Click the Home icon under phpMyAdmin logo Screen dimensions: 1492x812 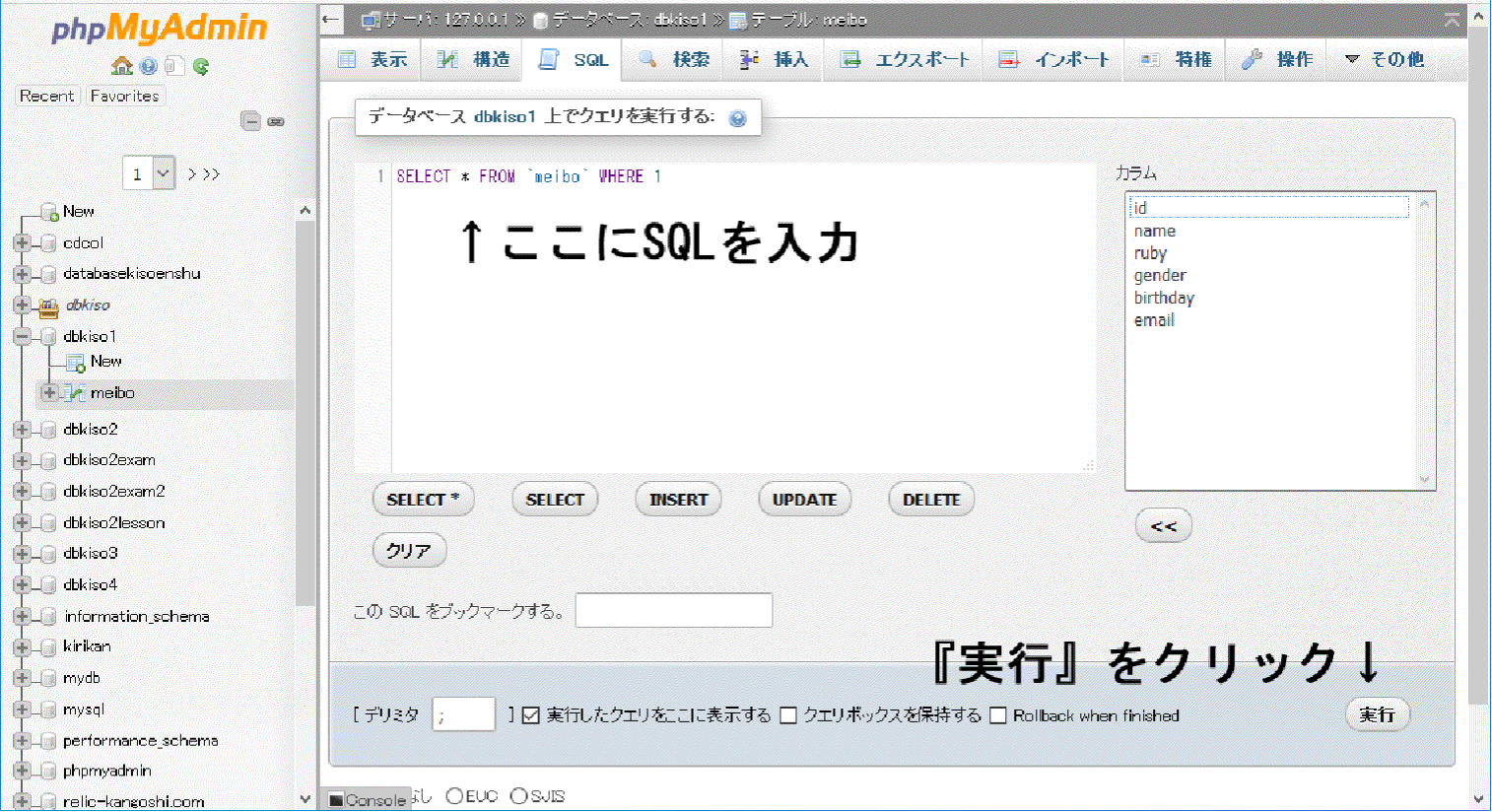pyautogui.click(x=122, y=66)
